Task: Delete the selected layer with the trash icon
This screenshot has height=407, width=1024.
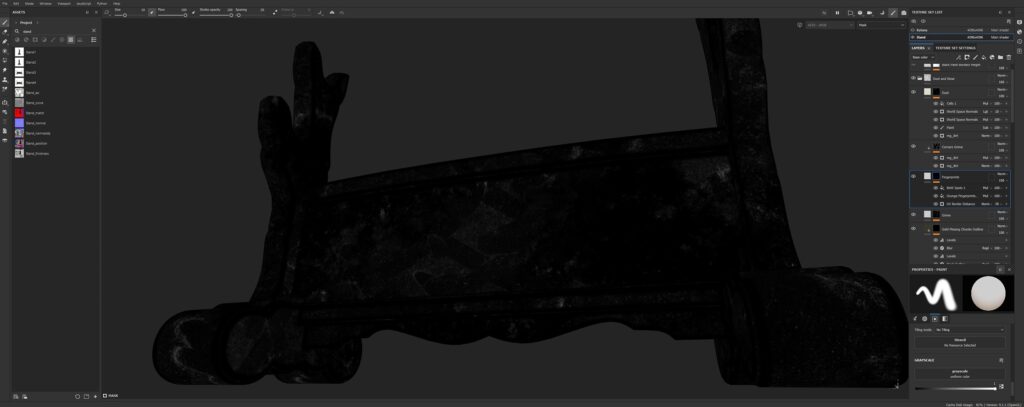Action: click(x=1008, y=57)
